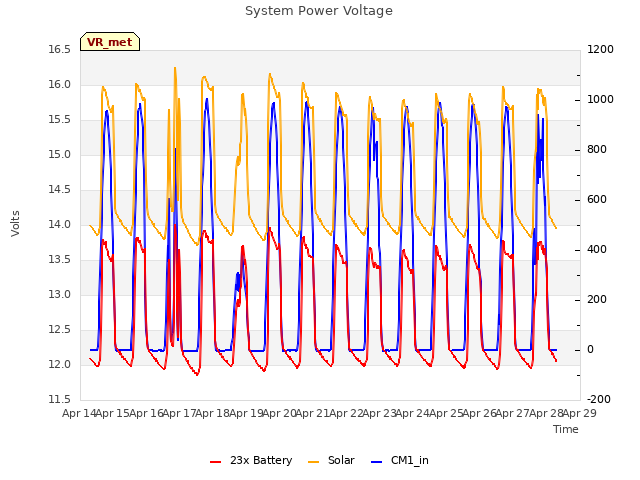
Task: Click the 0 right axis value
Action: click(x=590, y=350)
